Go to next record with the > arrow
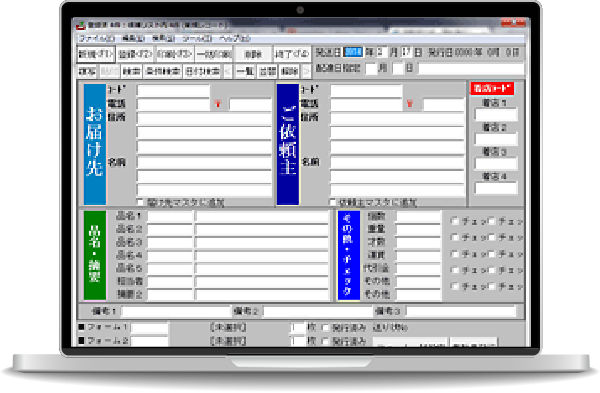 coord(306,71)
